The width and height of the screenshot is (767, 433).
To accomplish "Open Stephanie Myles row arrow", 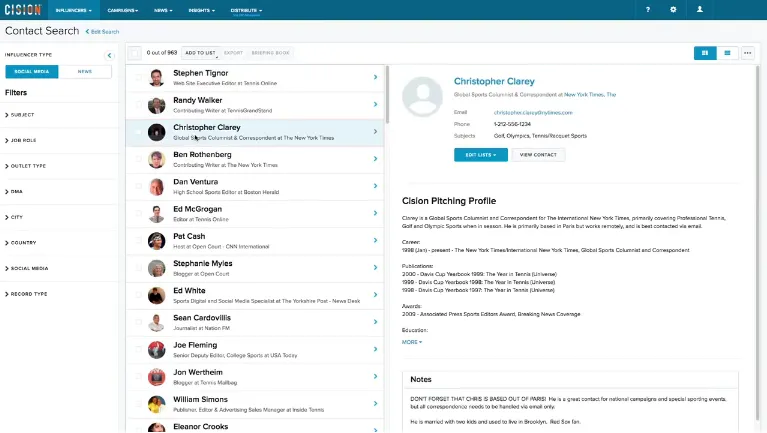I will 375,268.
